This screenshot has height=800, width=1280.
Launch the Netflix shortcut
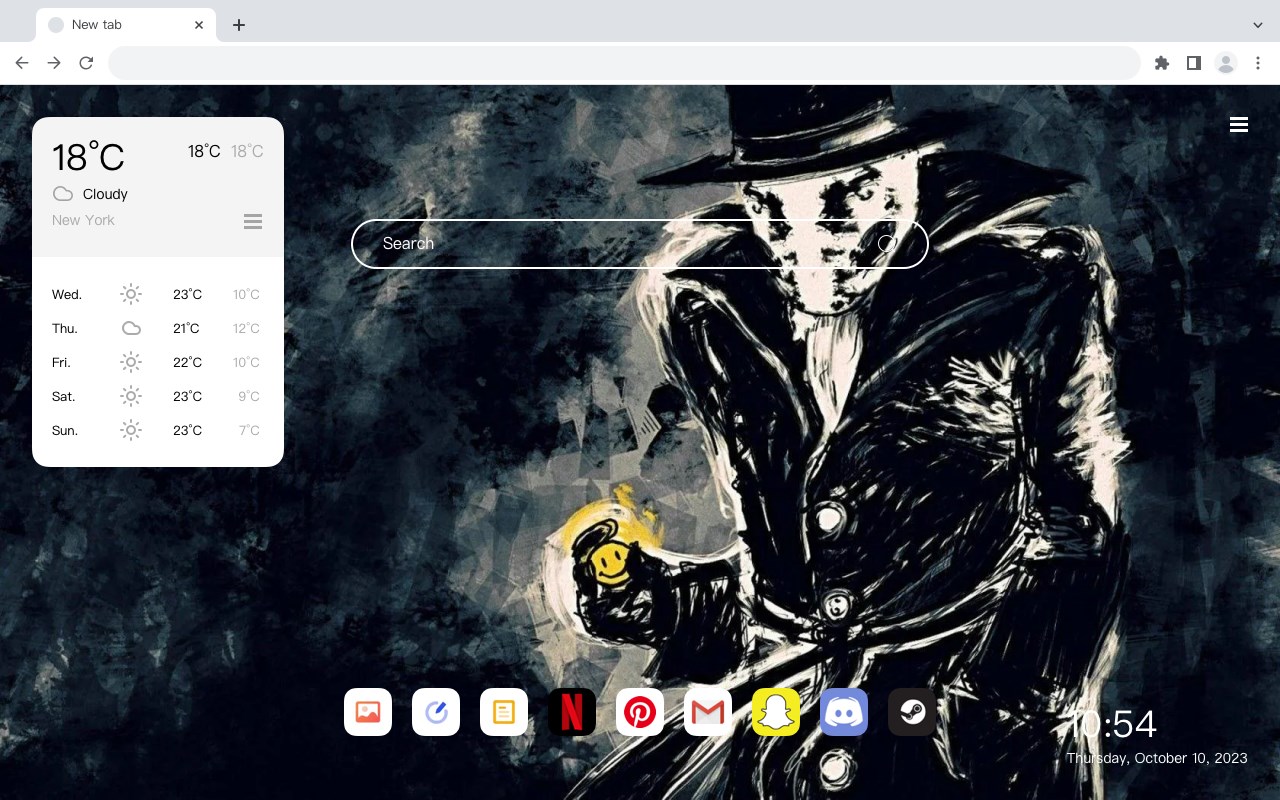coord(572,712)
